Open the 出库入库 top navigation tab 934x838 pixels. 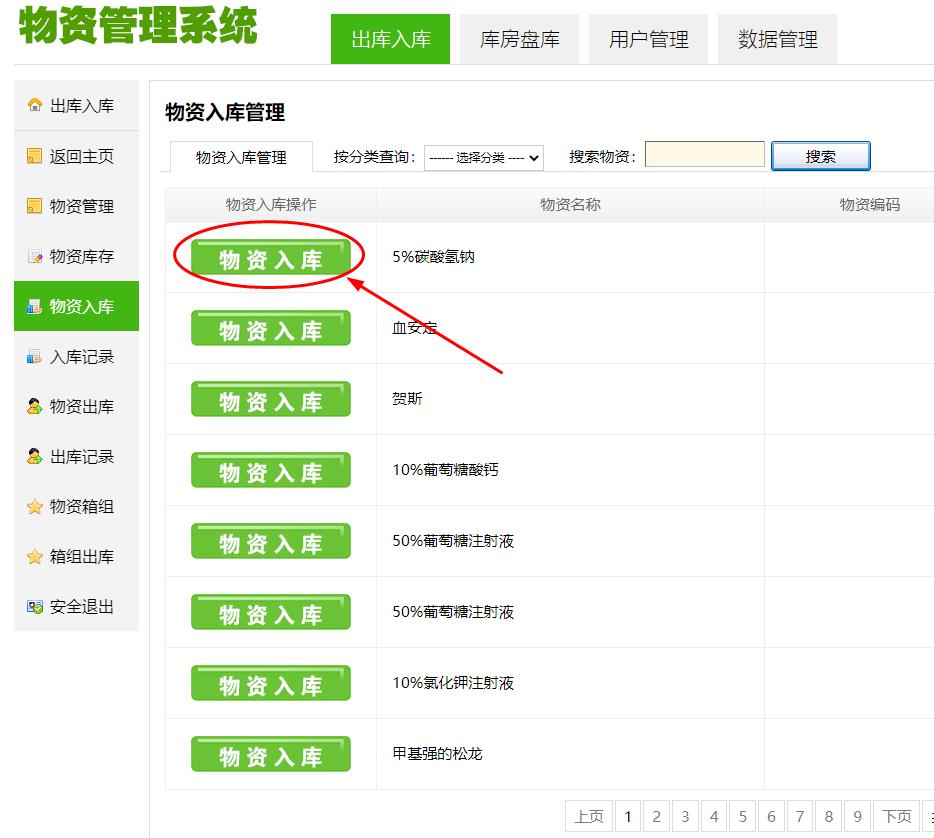tap(390, 39)
